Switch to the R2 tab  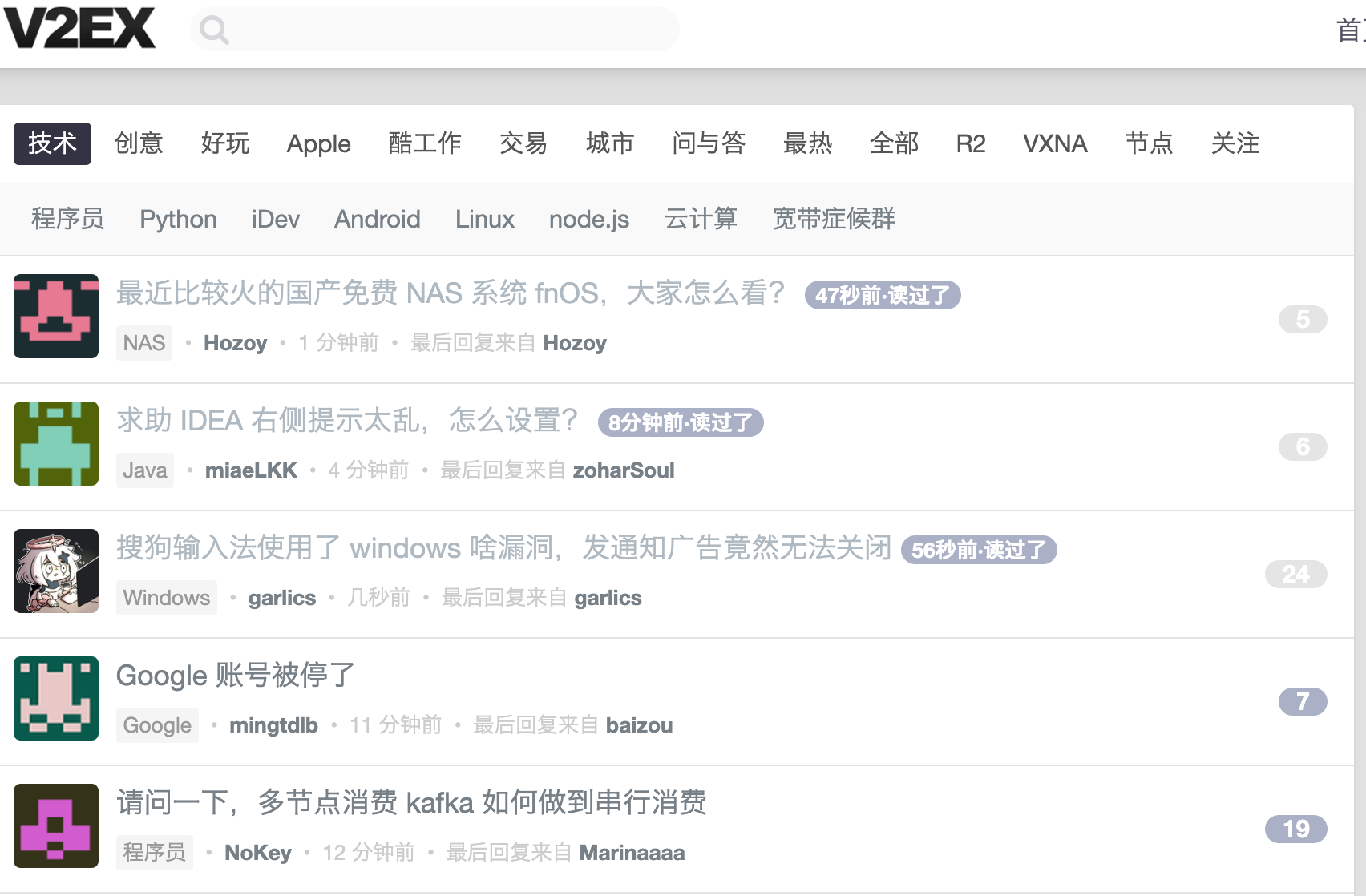pyautogui.click(x=971, y=143)
